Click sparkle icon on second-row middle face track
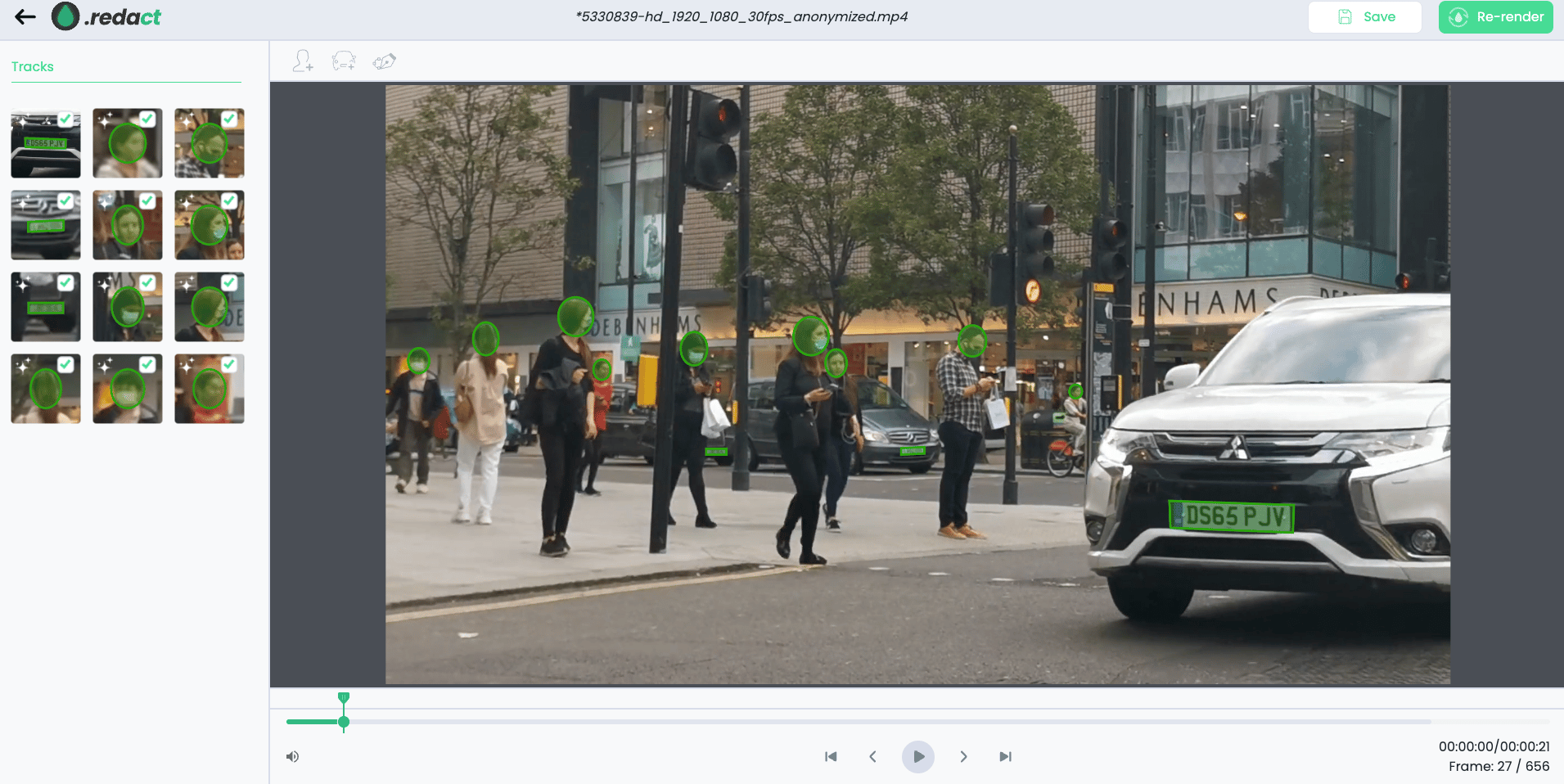The image size is (1564, 784). click(104, 202)
